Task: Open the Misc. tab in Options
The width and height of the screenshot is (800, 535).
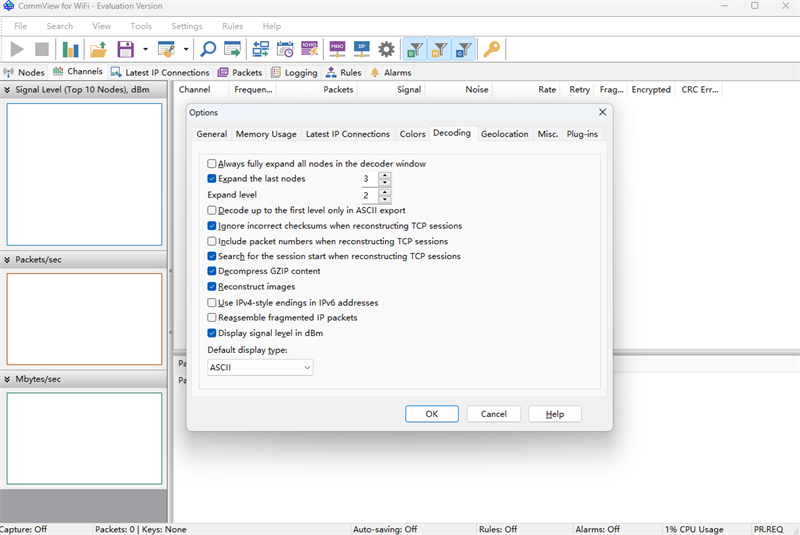Action: pyautogui.click(x=548, y=134)
